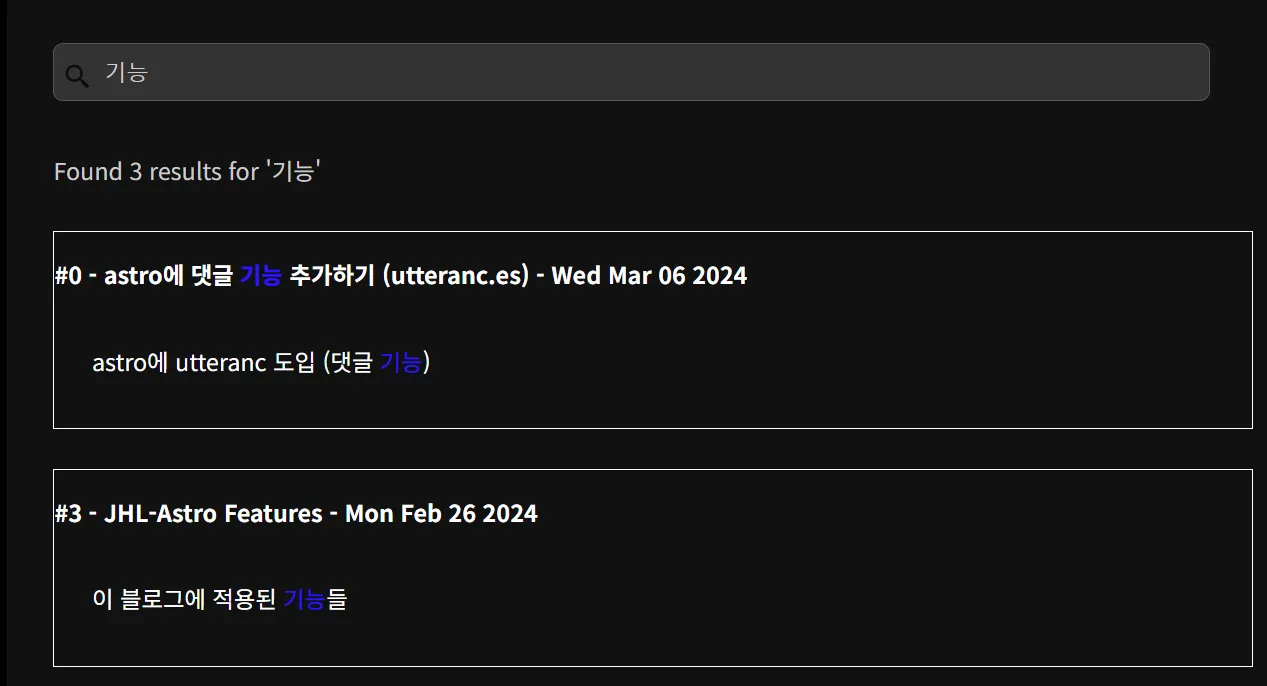Click the magnifying glass search icon
1267x686 pixels.
pyautogui.click(x=77, y=74)
